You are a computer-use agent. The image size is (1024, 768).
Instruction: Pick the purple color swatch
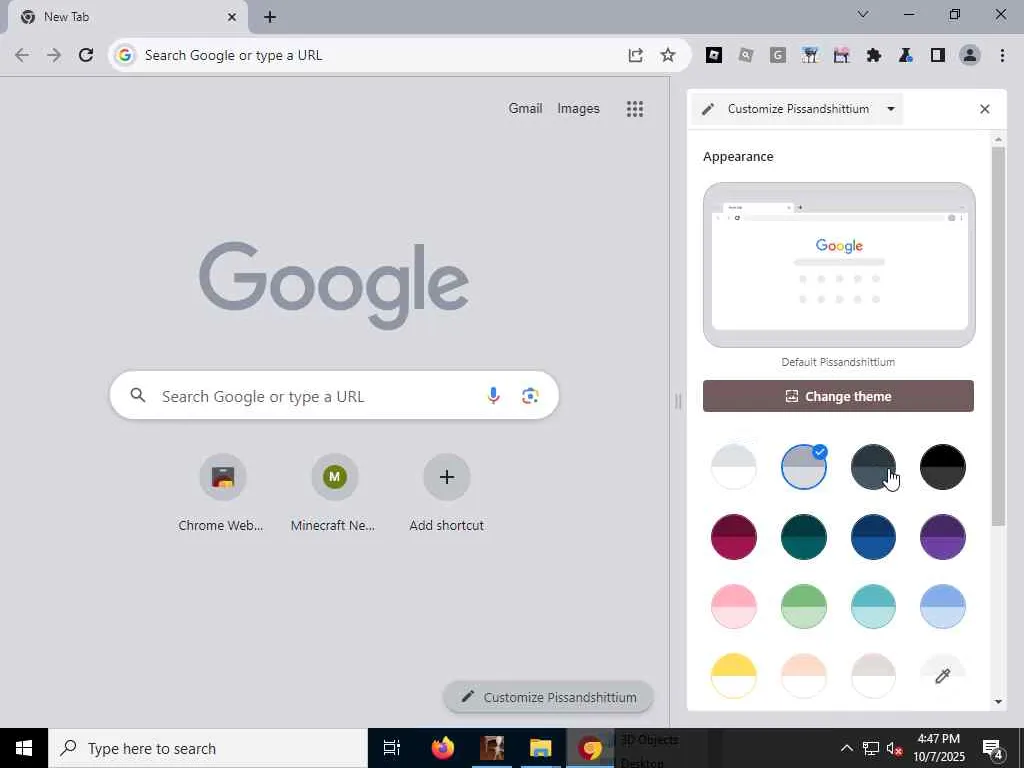pos(942,537)
